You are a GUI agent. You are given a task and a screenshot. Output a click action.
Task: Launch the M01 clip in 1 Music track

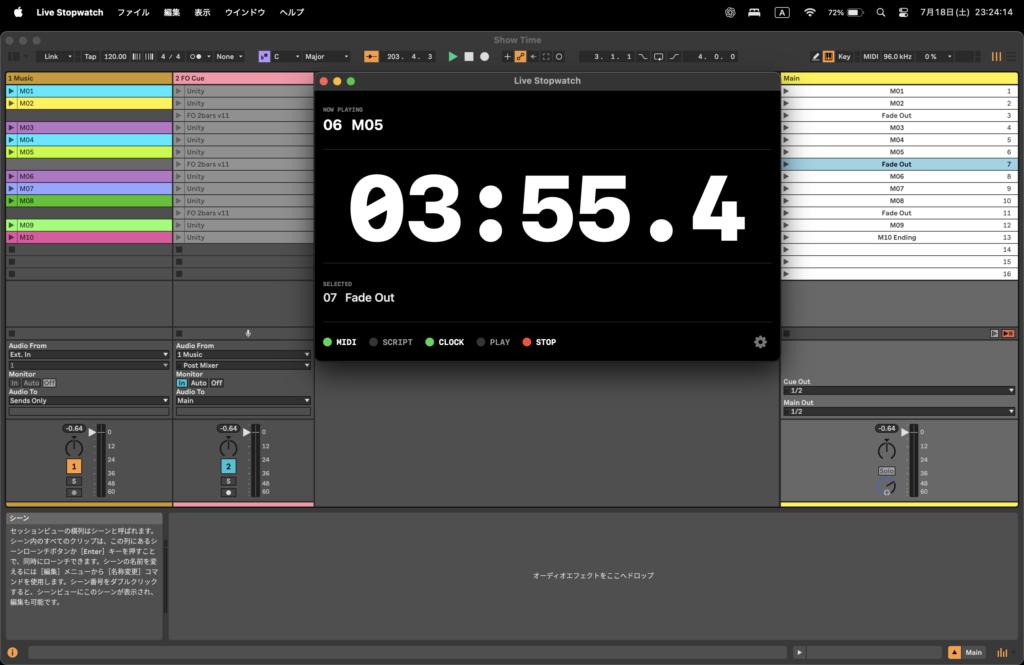coord(11,91)
